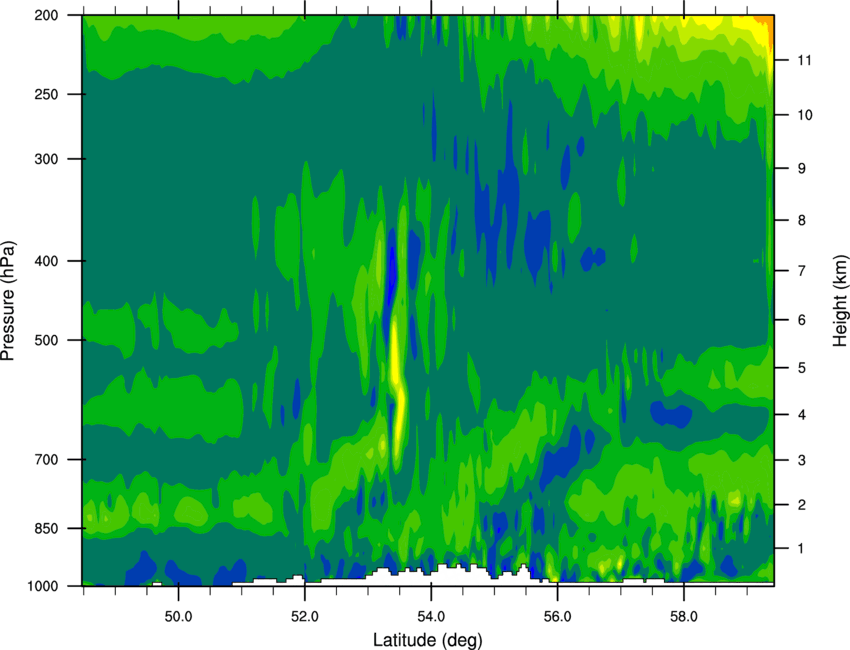The width and height of the screenshot is (850, 650).
Task: Click the 400 pressure tick label
Action: [47, 261]
